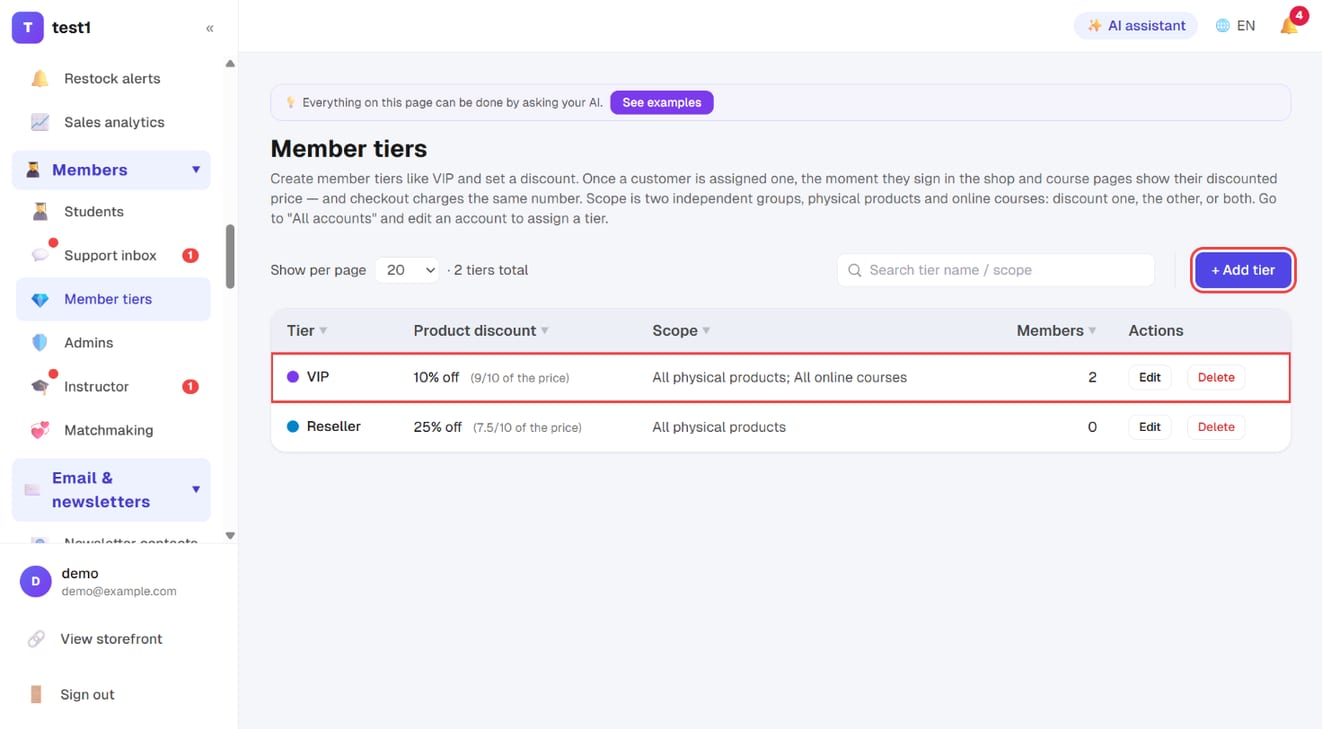The image size is (1322, 729).
Task: Open the Show per page dropdown
Action: tap(407, 270)
